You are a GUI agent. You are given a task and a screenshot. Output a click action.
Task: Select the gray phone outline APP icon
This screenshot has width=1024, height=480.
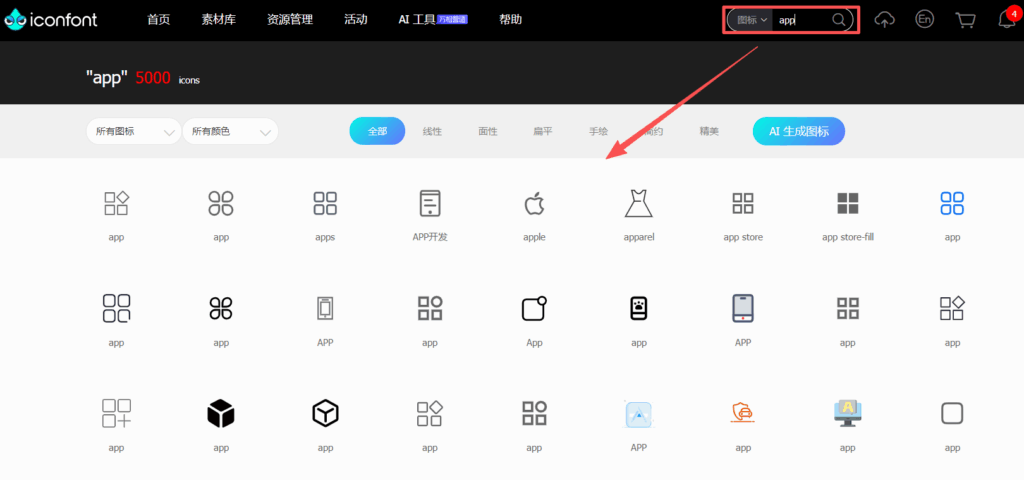(325, 308)
